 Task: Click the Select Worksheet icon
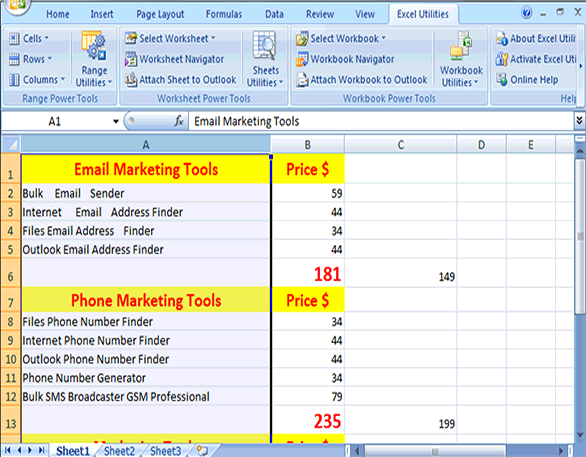[131, 38]
